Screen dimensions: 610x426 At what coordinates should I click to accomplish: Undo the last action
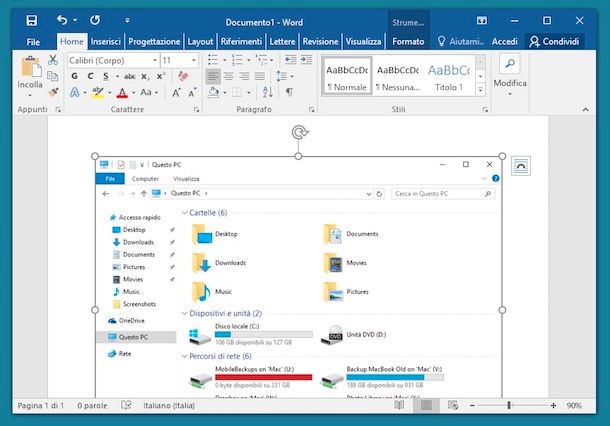tap(62, 19)
